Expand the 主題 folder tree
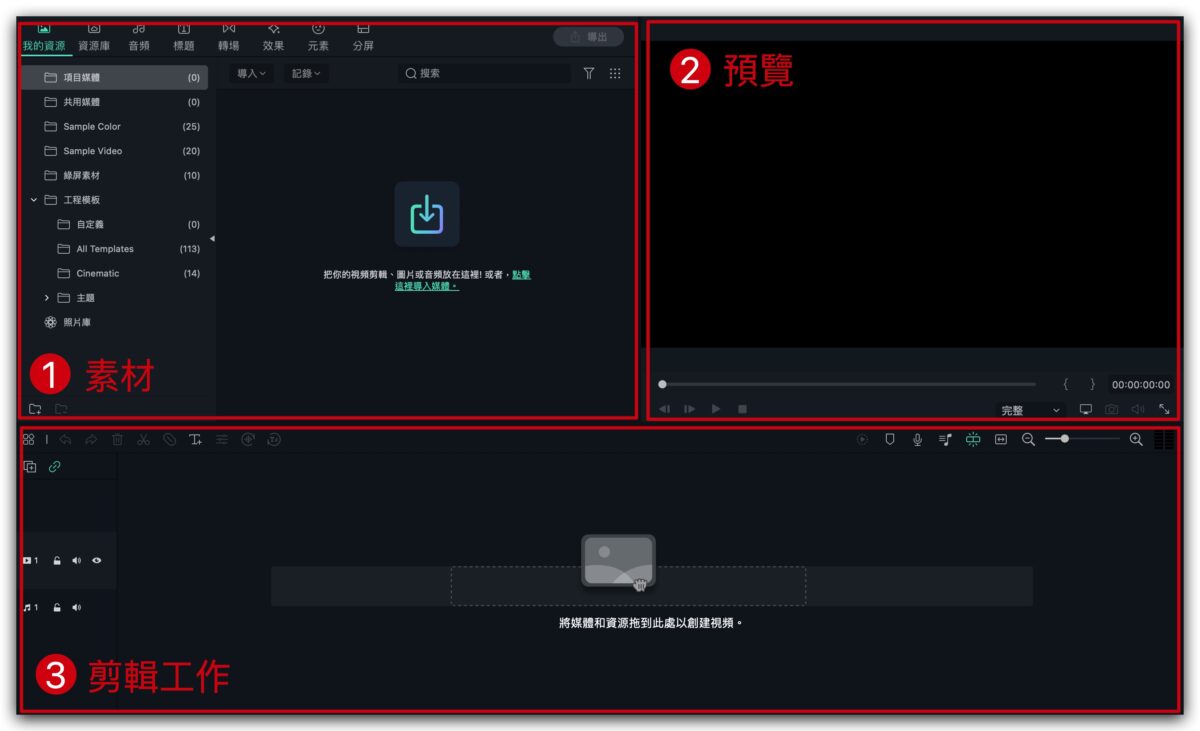The image size is (1200, 731). click(47, 298)
